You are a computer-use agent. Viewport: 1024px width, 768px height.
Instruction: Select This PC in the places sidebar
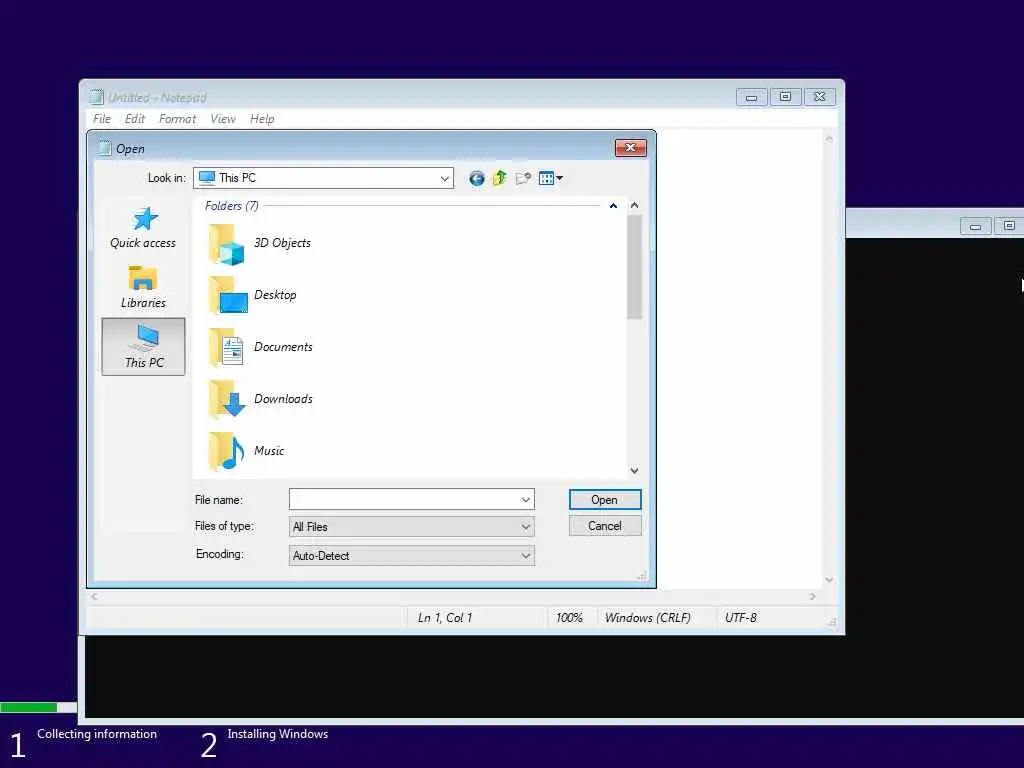(144, 347)
